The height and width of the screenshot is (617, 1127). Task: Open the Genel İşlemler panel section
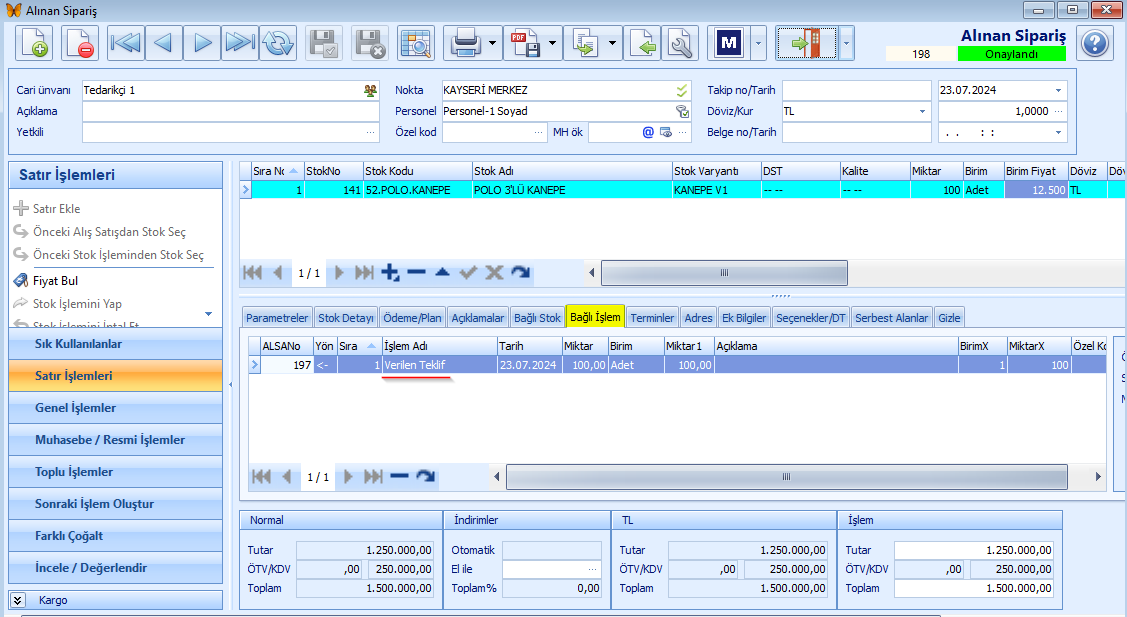[x=116, y=408]
